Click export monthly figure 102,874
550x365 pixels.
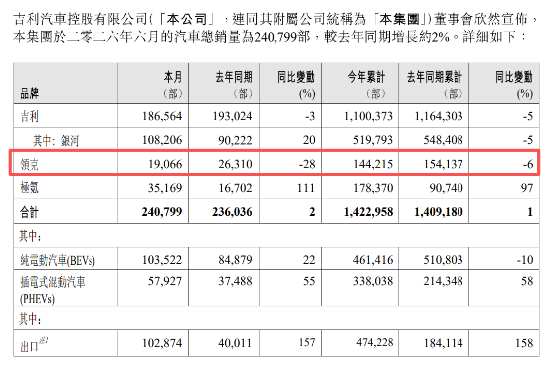tap(162, 343)
